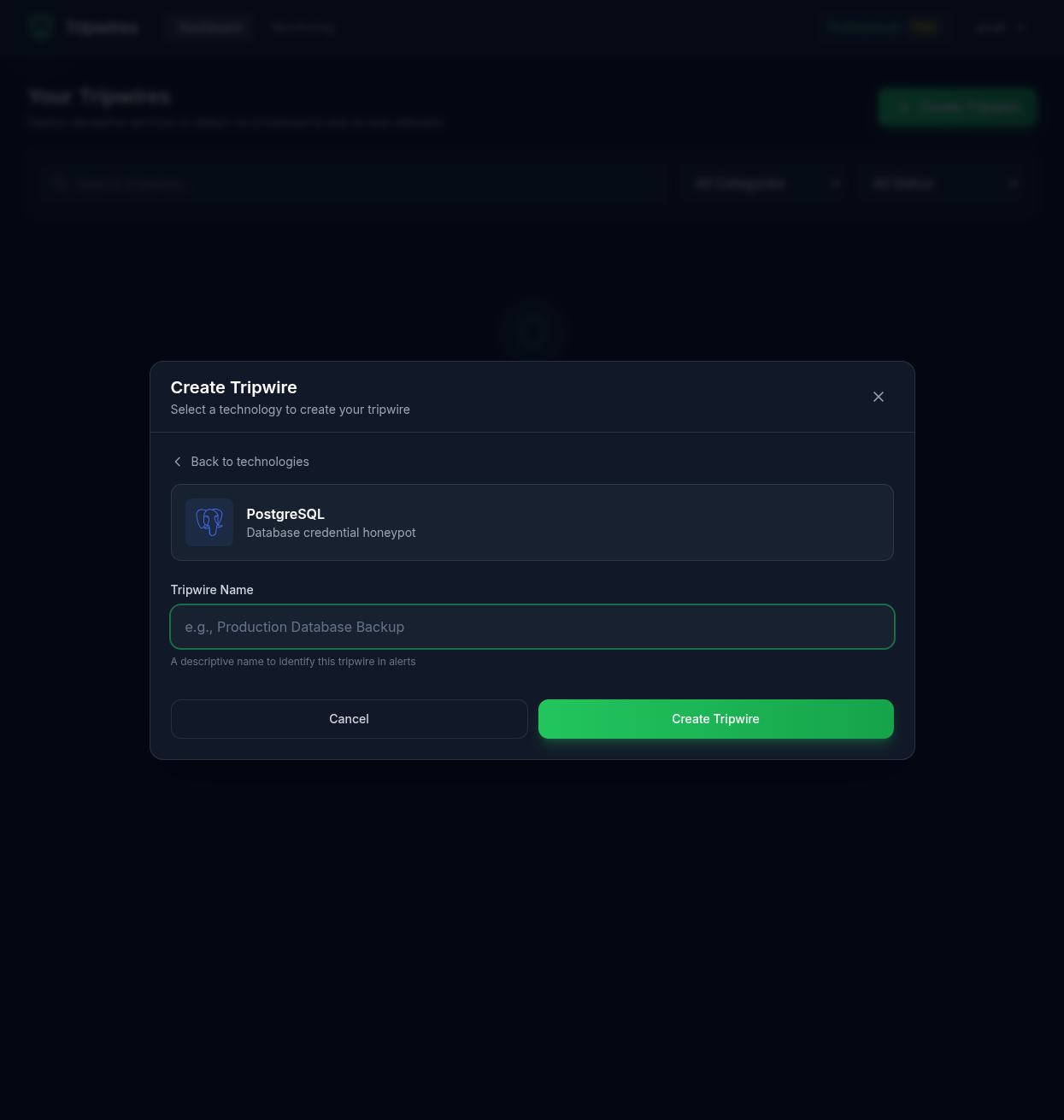Switch to the Monitoring tab
1064x1120 pixels.
(x=303, y=27)
